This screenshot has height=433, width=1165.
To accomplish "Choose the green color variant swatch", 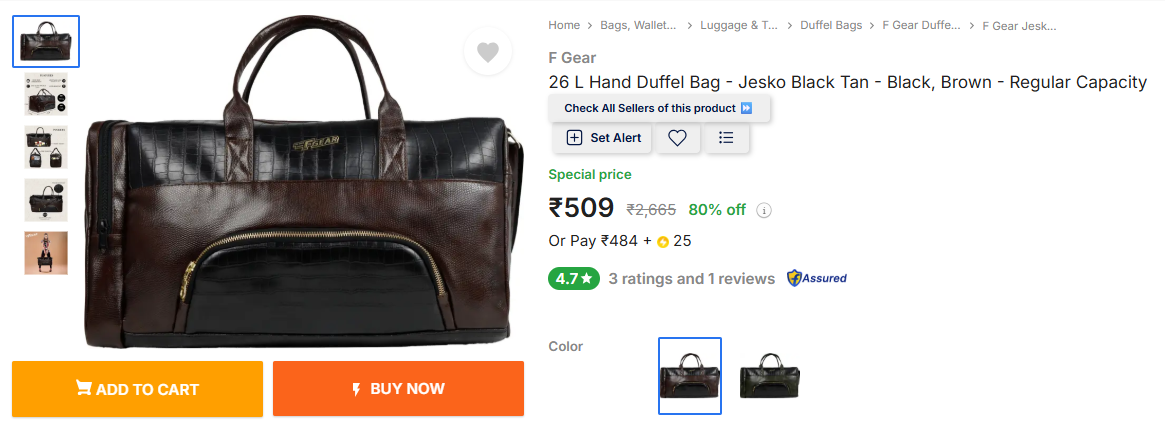I will coord(770,376).
